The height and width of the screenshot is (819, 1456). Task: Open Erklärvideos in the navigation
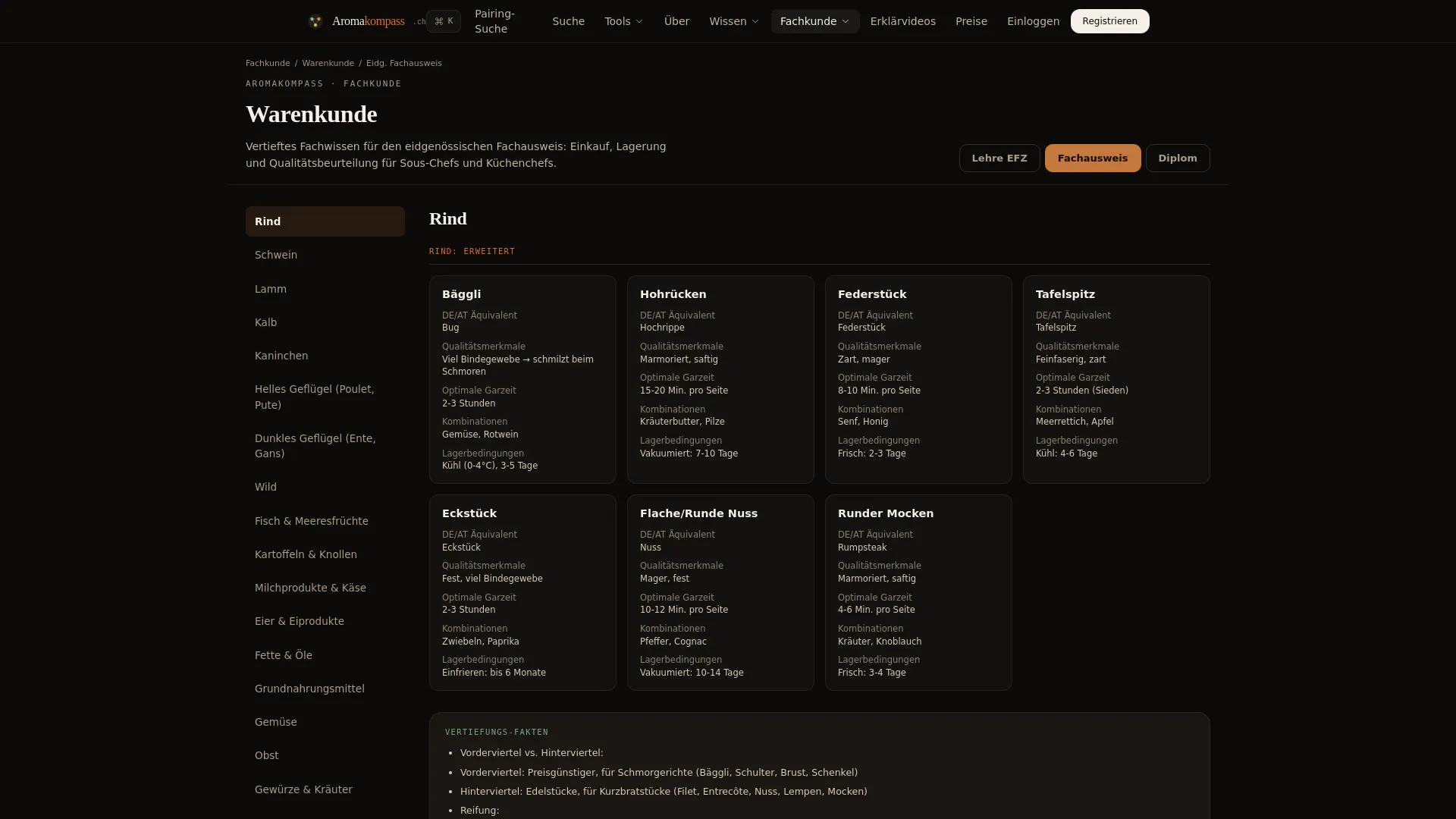[x=902, y=21]
